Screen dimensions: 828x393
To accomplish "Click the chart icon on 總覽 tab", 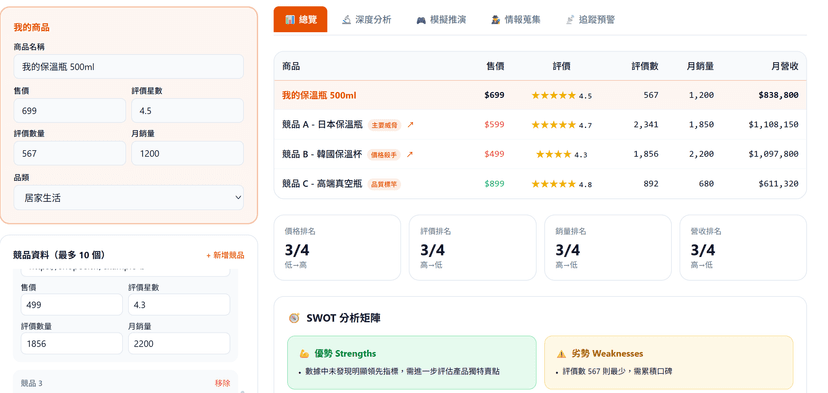I will point(289,20).
